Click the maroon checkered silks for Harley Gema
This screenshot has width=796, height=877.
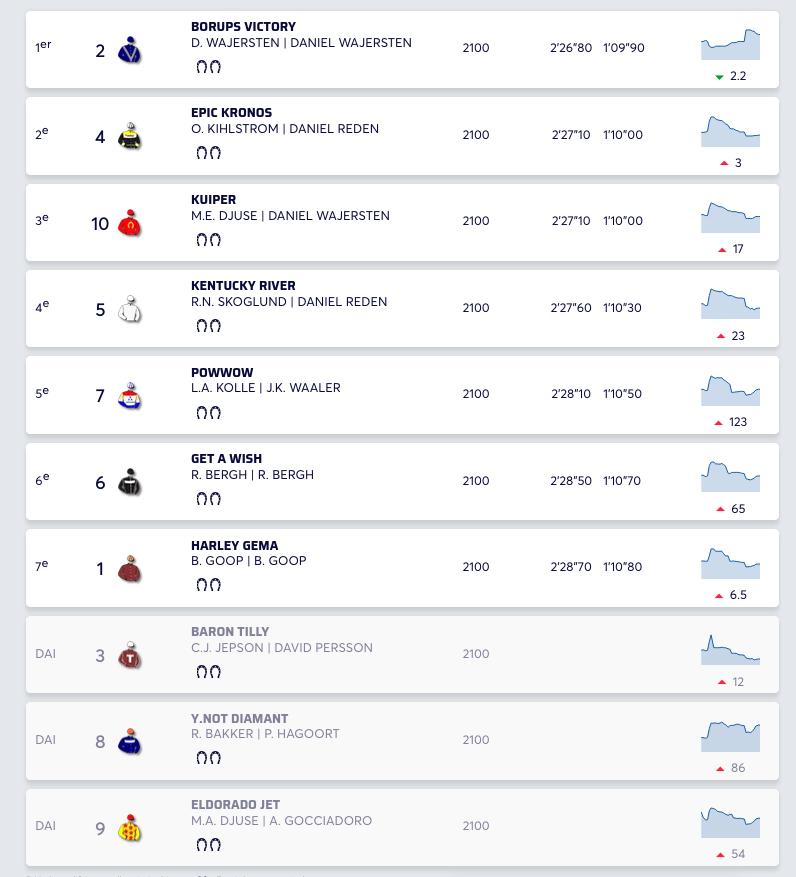point(129,568)
